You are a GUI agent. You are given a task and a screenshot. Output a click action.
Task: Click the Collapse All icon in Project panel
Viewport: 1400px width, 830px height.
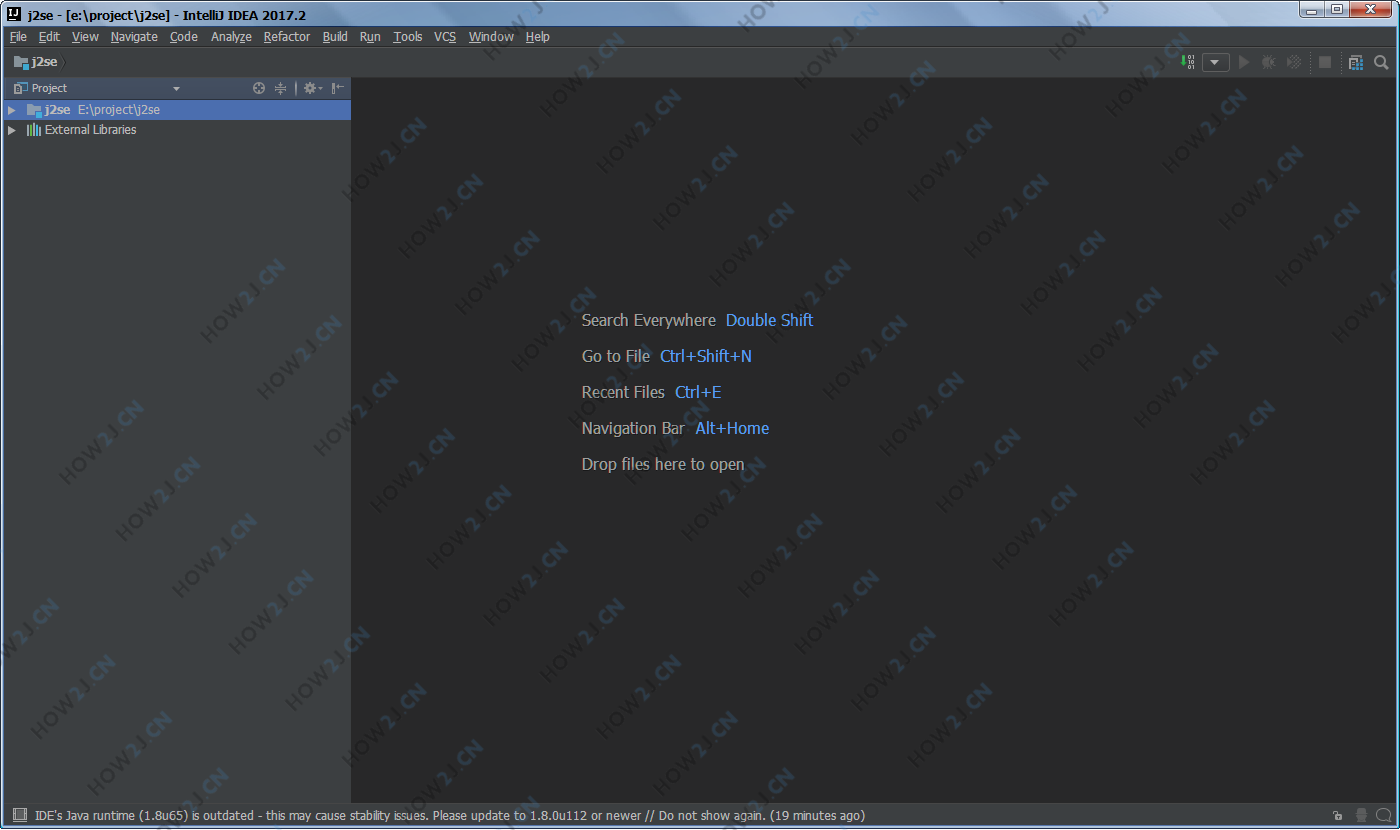pos(281,88)
